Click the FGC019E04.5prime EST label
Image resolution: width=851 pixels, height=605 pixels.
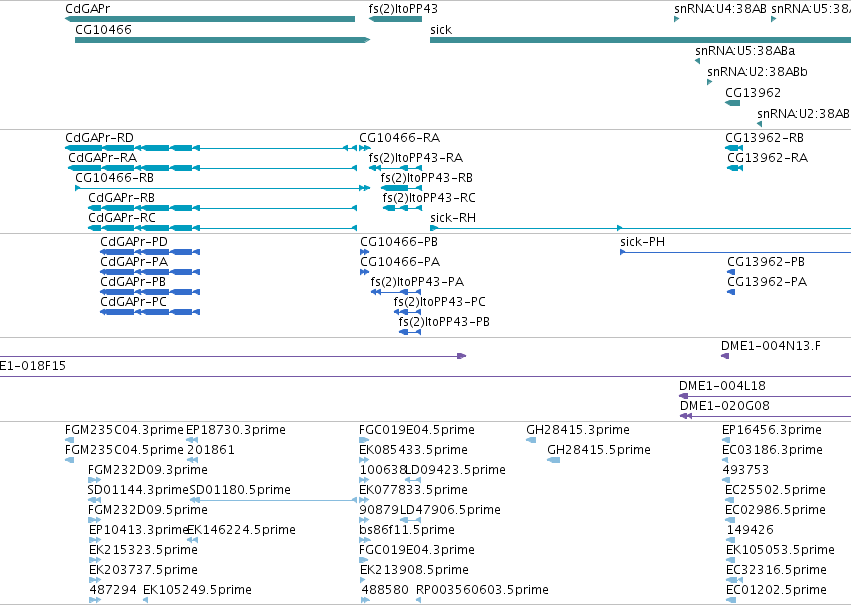point(417,430)
